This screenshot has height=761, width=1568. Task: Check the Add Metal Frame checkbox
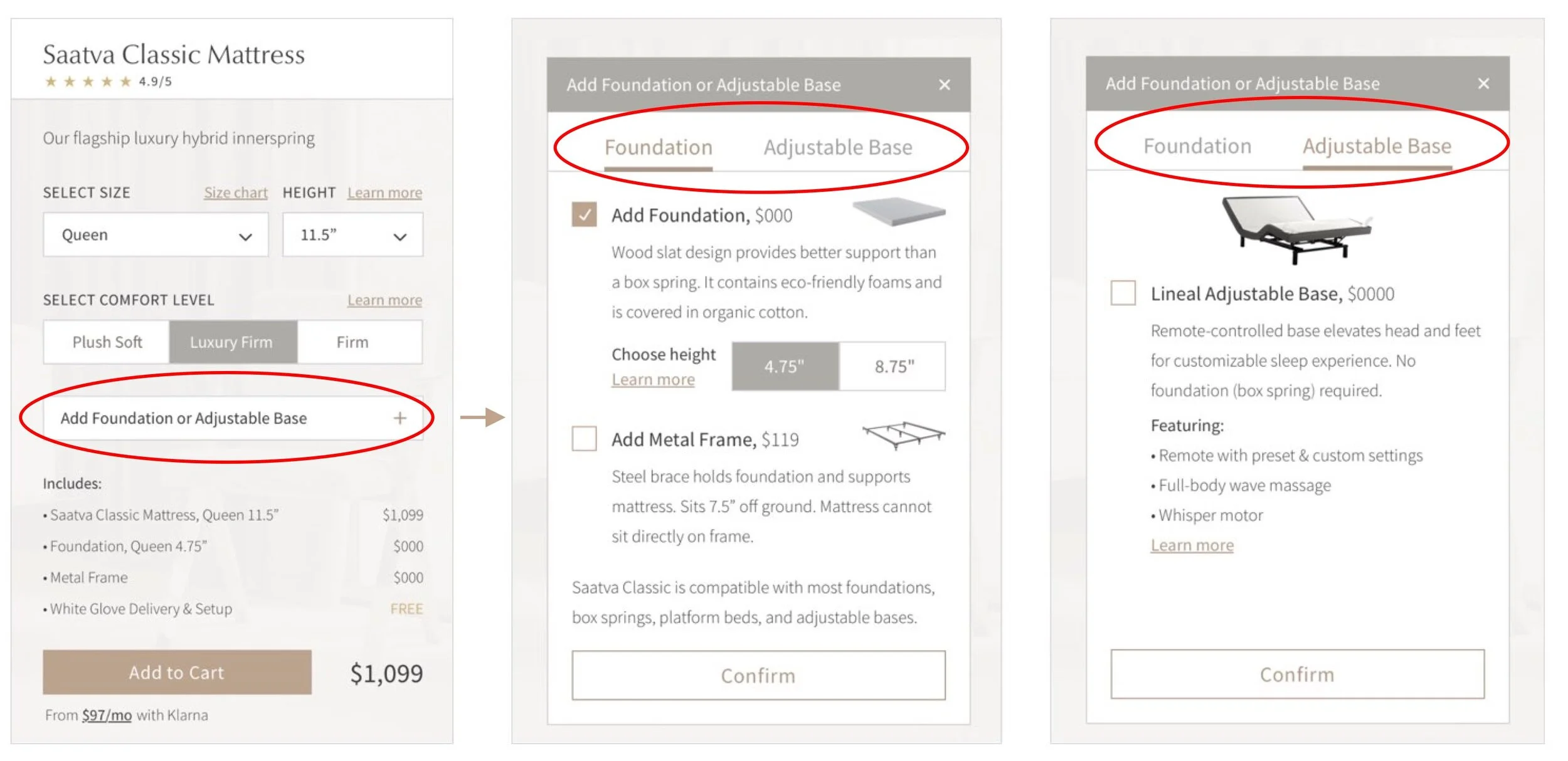click(584, 439)
